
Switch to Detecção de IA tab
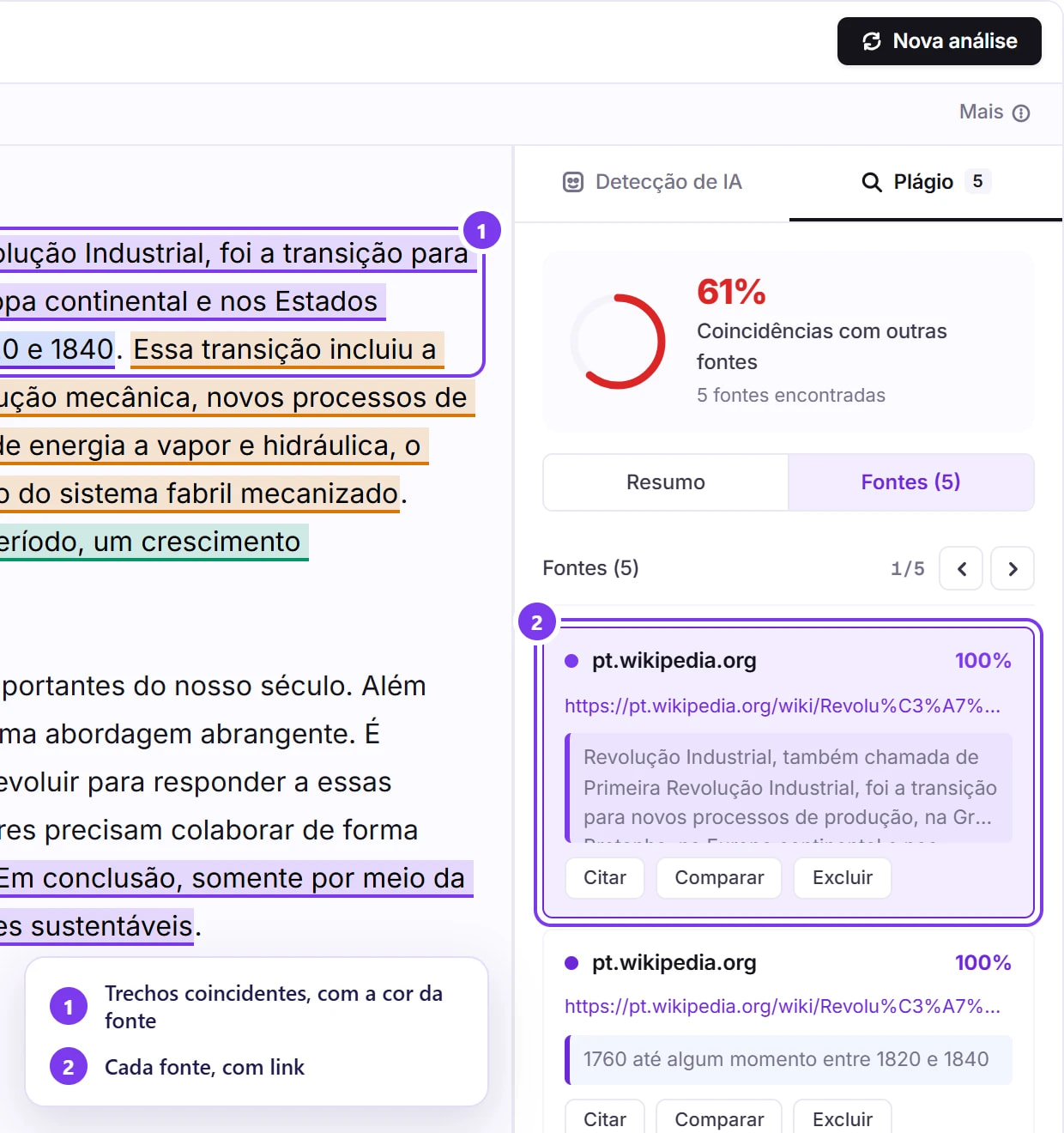tap(652, 182)
